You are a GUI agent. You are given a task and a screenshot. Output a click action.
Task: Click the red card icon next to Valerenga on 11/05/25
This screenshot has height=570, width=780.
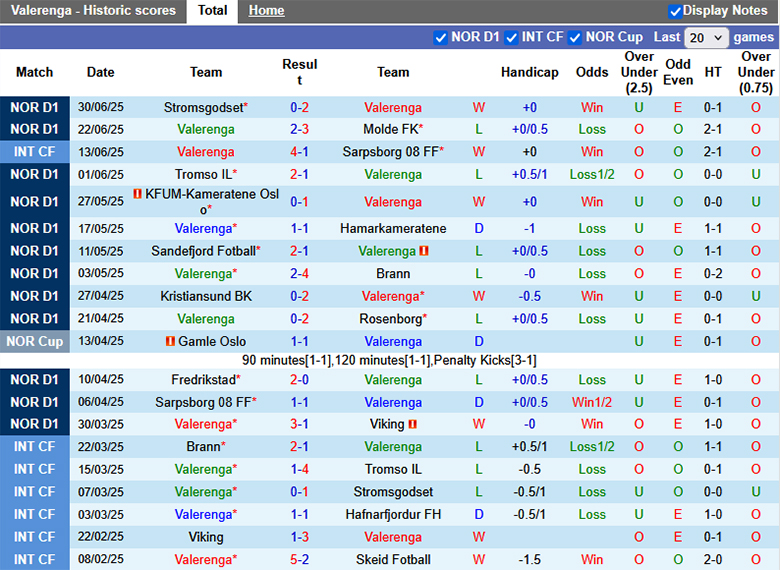[x=423, y=251]
